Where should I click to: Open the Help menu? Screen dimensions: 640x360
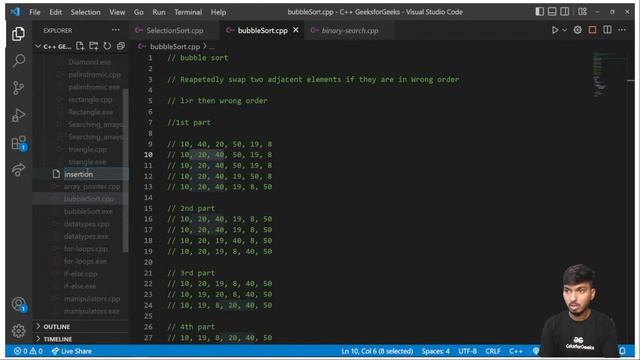pyautogui.click(x=218, y=12)
